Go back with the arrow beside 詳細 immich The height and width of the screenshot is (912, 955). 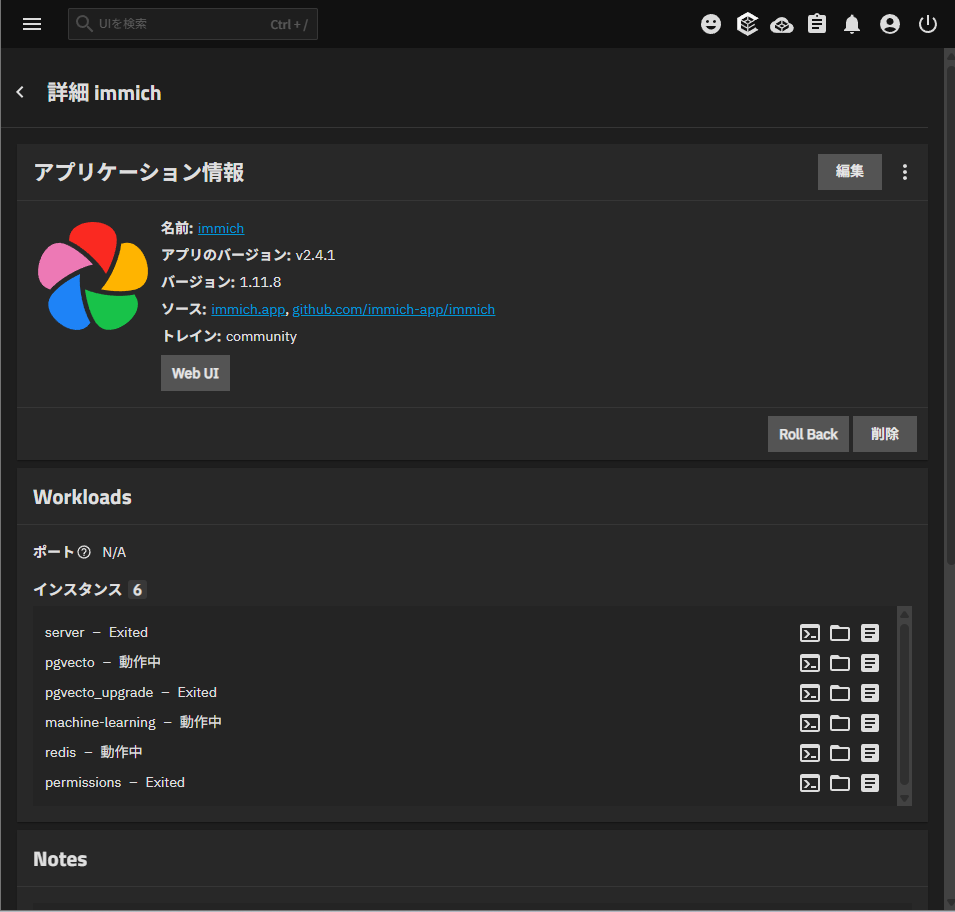click(x=20, y=92)
